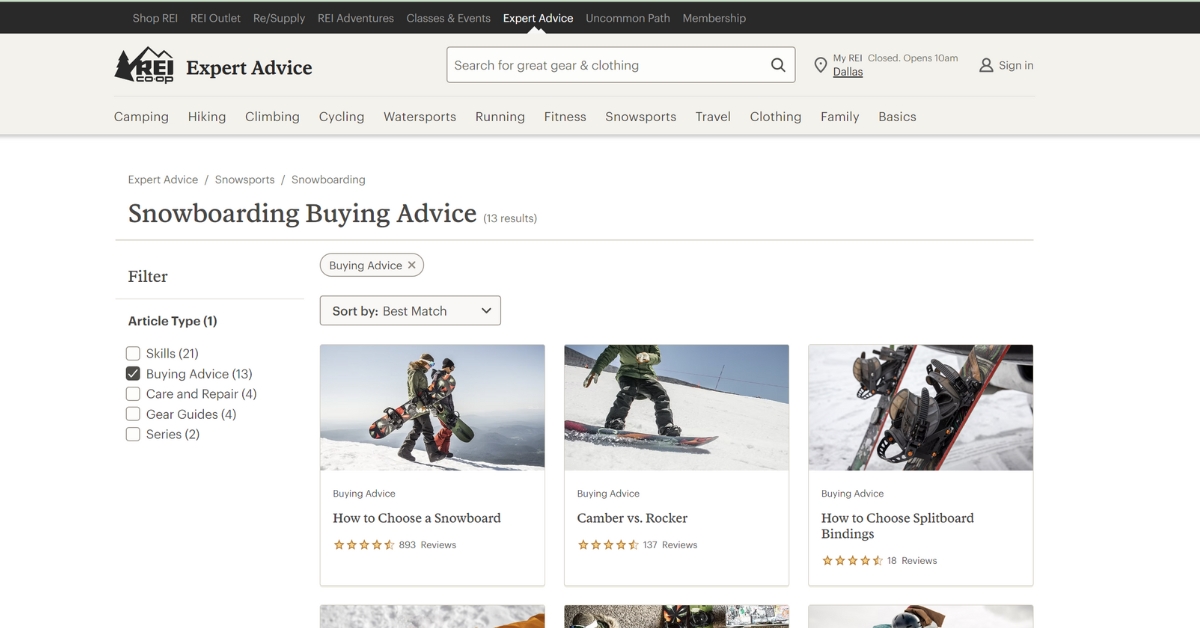Go to Snowsports breadcrumb

point(245,180)
